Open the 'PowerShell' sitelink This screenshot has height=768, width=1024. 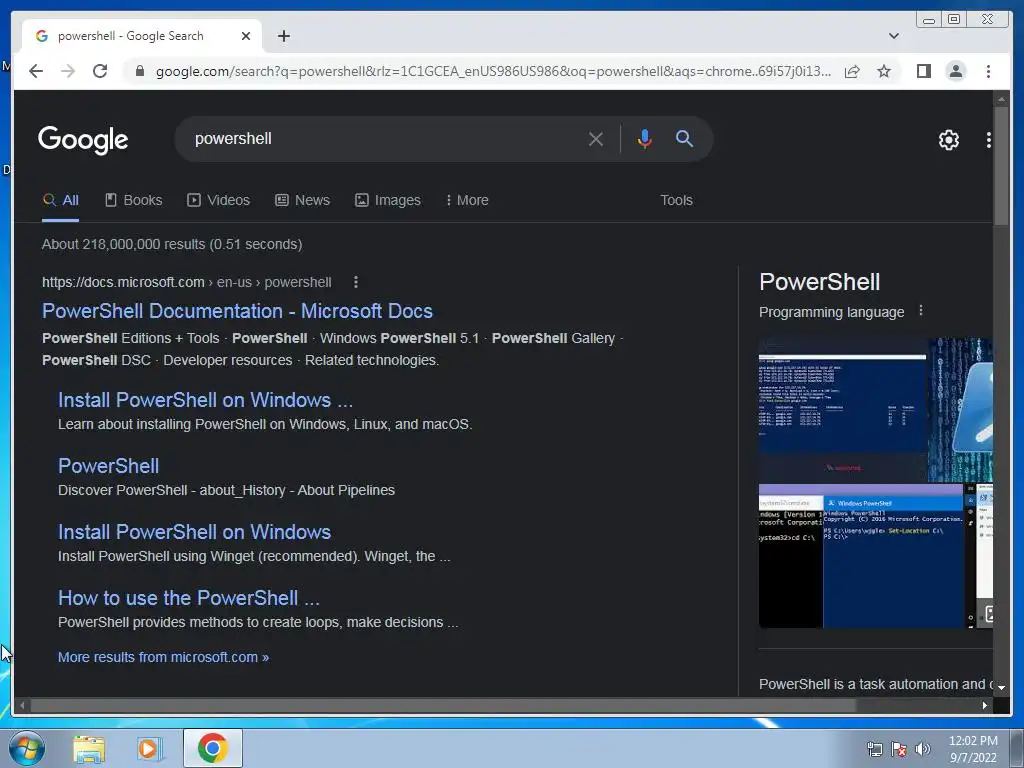coord(108,466)
